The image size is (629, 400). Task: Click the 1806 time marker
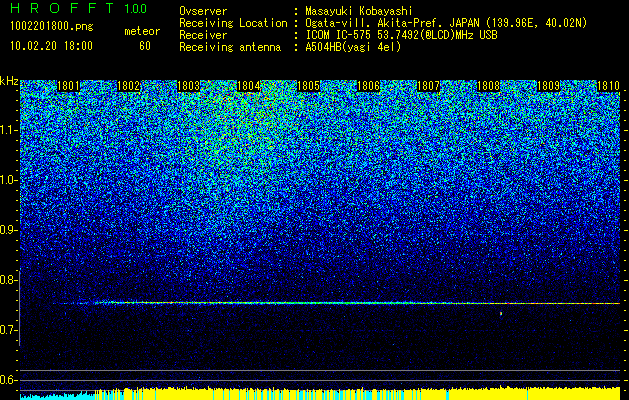pyautogui.click(x=369, y=86)
